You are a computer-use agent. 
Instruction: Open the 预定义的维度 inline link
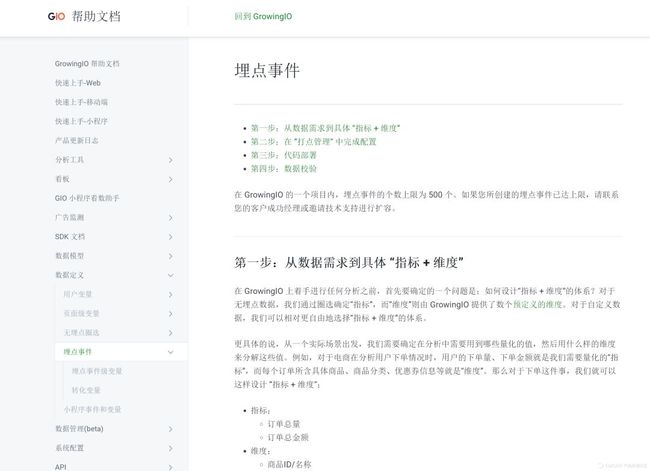point(538,304)
